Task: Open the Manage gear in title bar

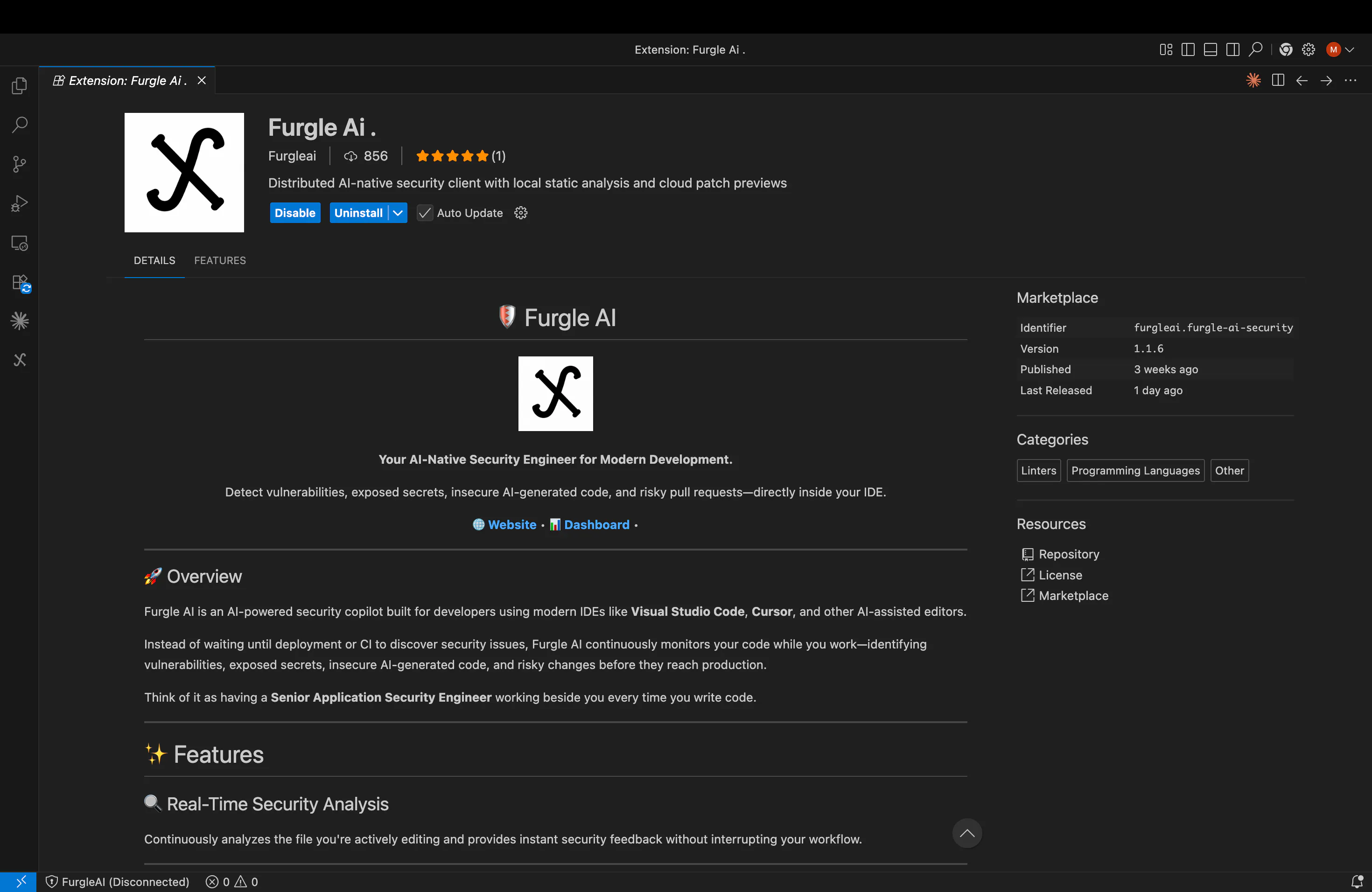Action: coord(1309,49)
